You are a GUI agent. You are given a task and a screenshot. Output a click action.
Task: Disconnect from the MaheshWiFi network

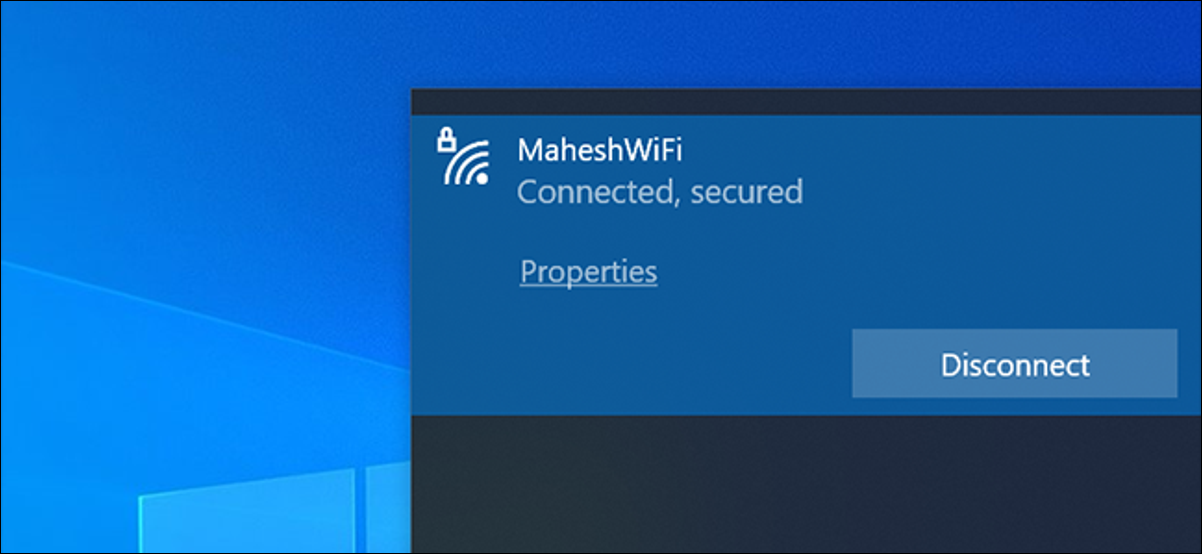[x=1014, y=364]
